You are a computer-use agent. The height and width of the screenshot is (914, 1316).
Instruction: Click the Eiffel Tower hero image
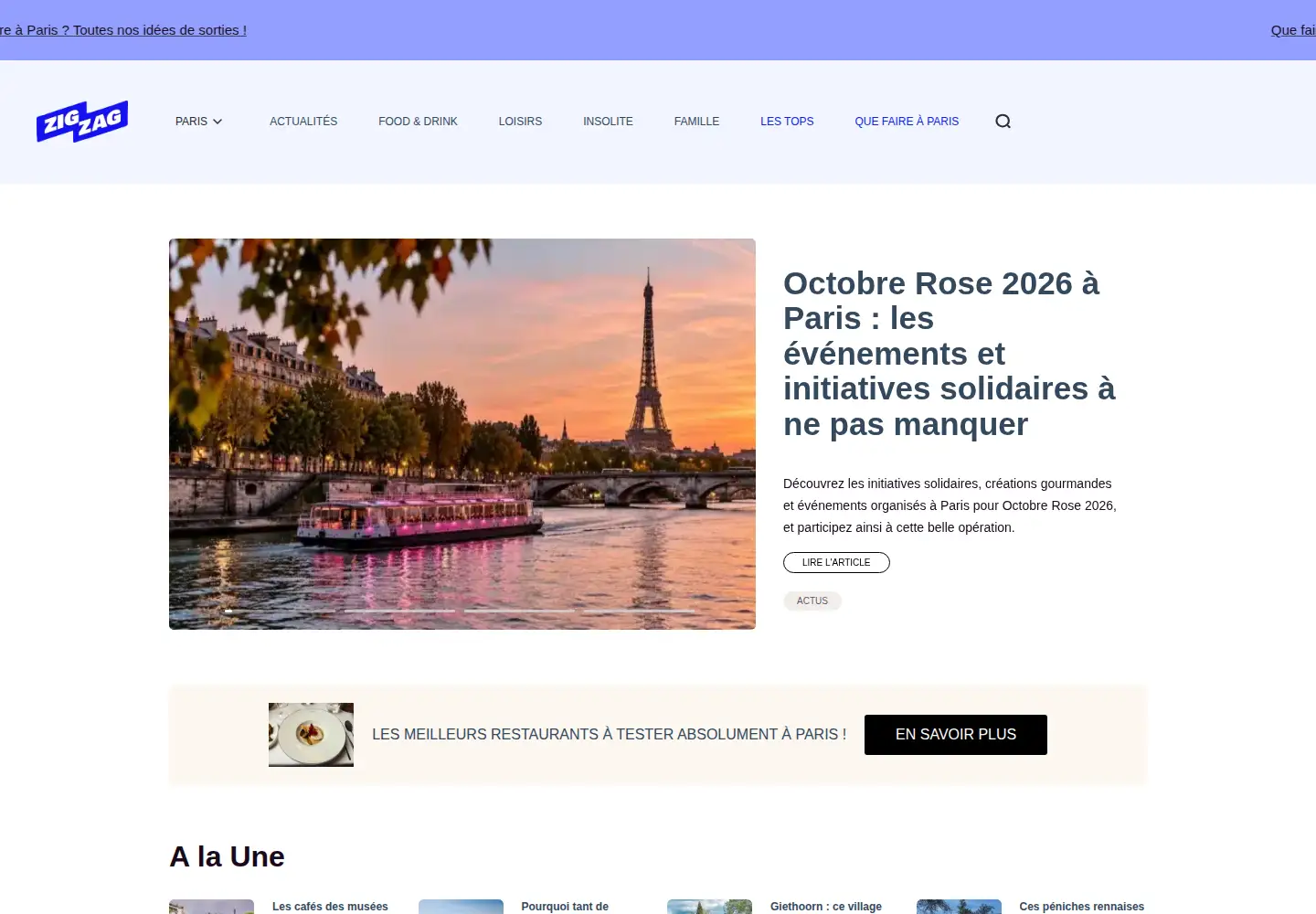tap(462, 434)
